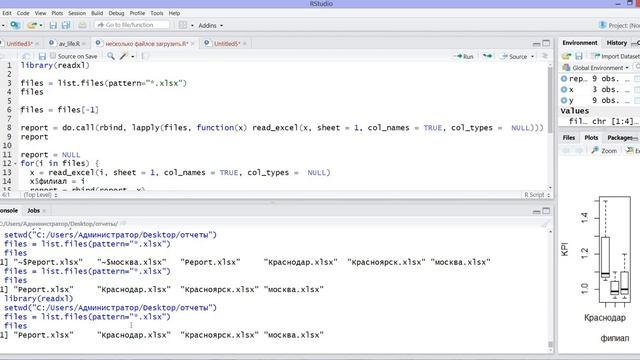Screen dimensions: 640x360
Task: Open the Session menu
Action: [77, 13]
